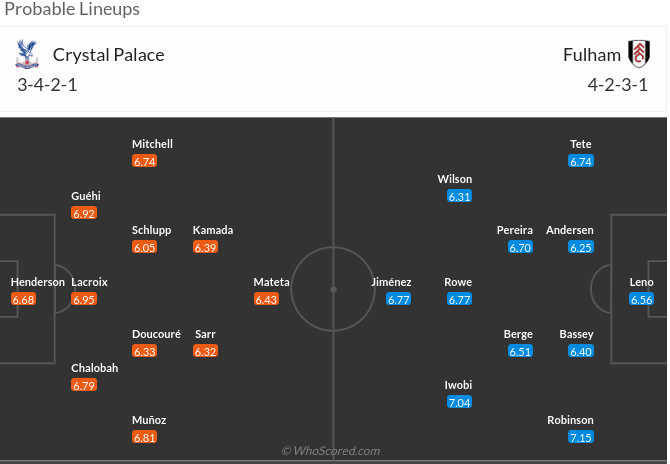Screen dimensions: 670x464
Task: Click Iwobi's 7.04 rating badge
Action: click(x=459, y=403)
